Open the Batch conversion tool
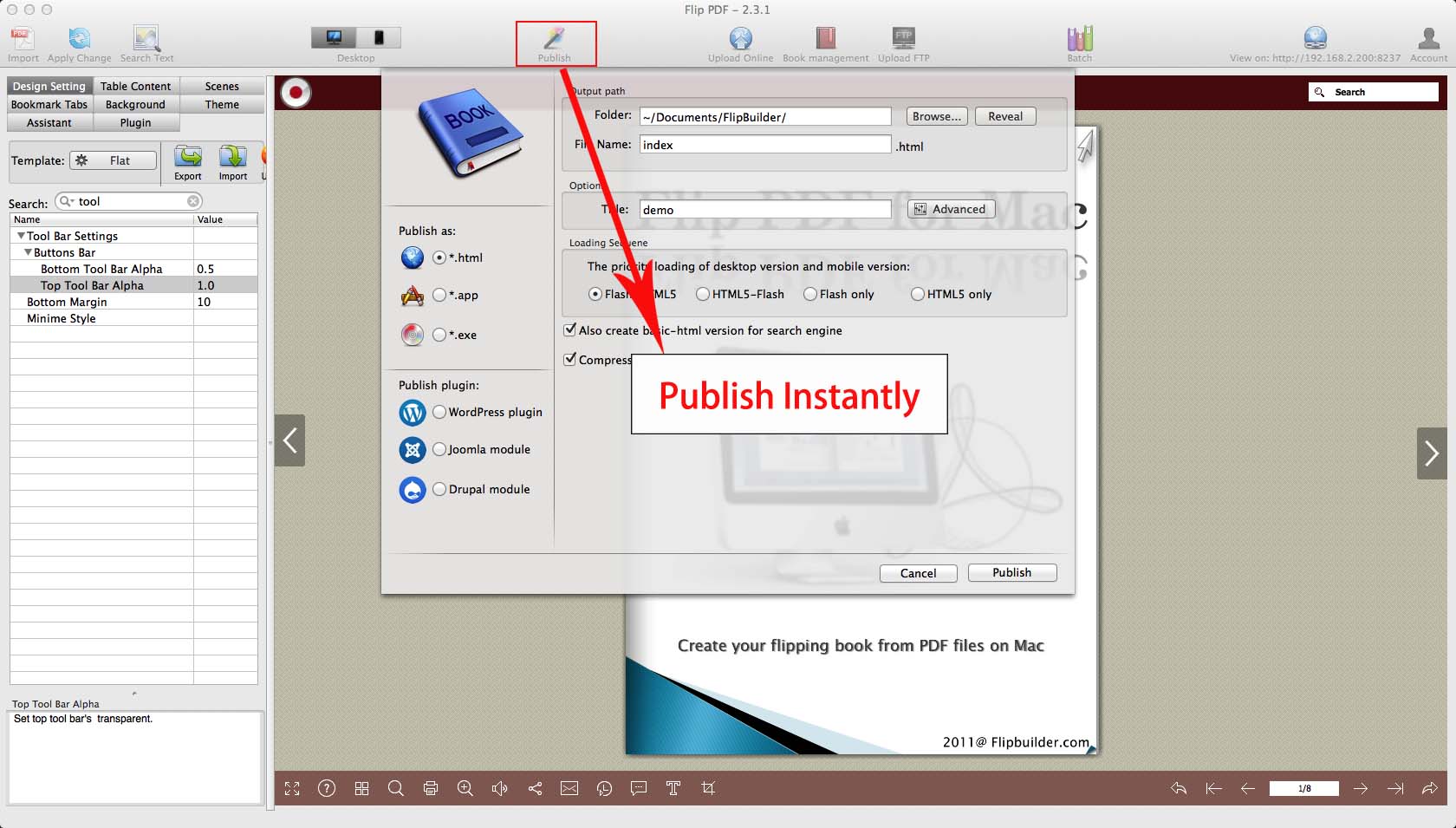The width and height of the screenshot is (1456, 828). coord(1079,40)
